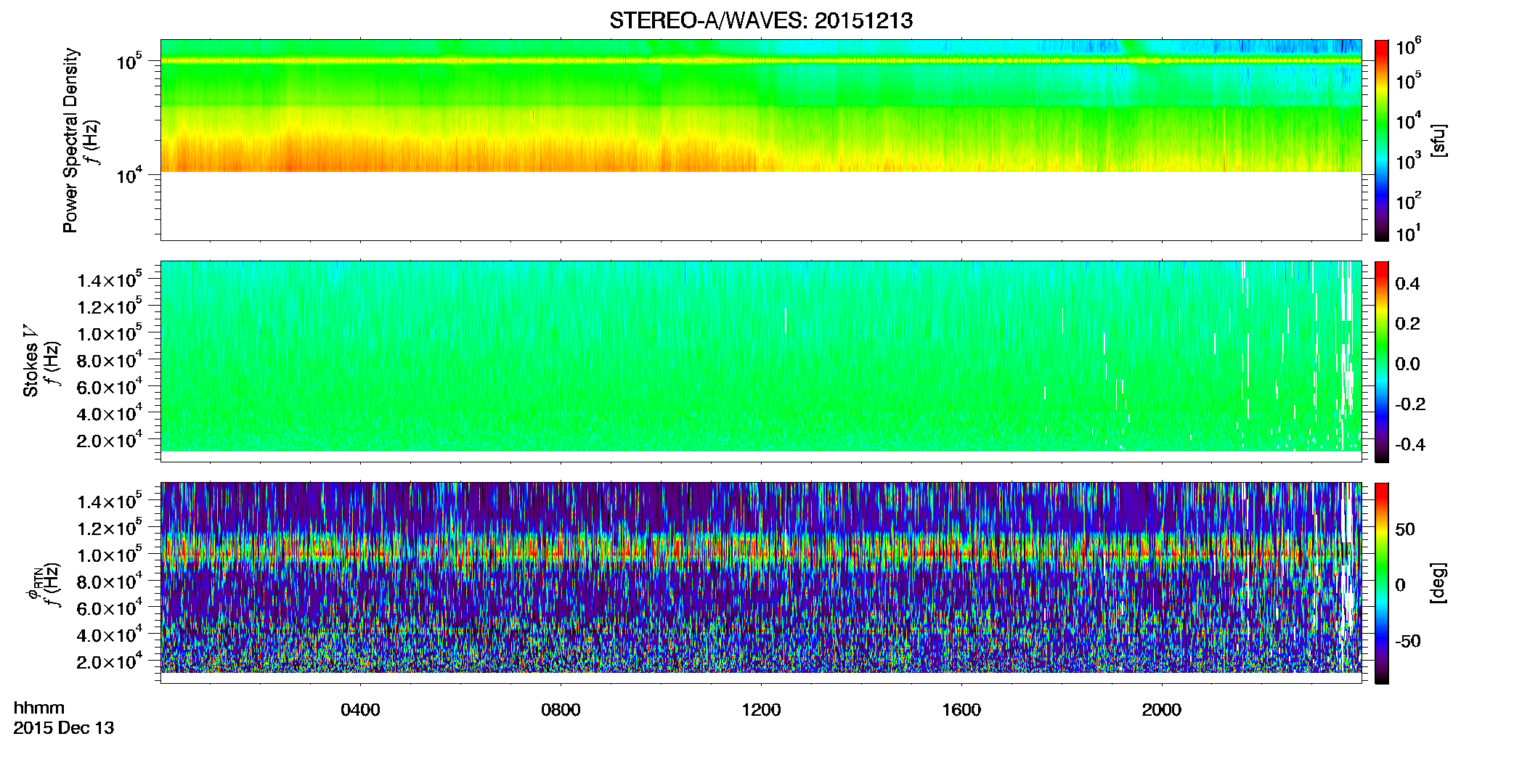1522x784 pixels.
Task: Click the 0800 time axis label
Action: click(561, 710)
